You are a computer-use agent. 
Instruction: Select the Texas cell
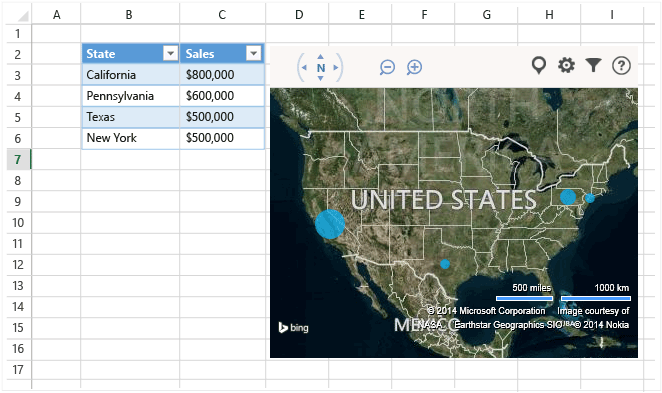point(130,117)
